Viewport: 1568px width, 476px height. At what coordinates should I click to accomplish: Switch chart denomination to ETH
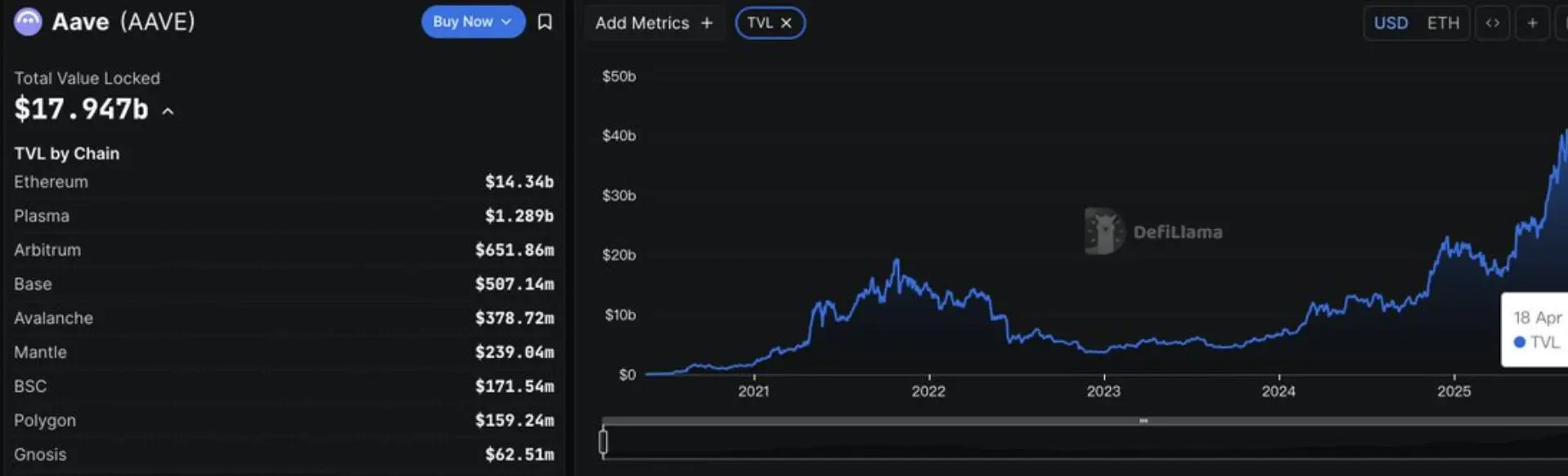pos(1443,23)
